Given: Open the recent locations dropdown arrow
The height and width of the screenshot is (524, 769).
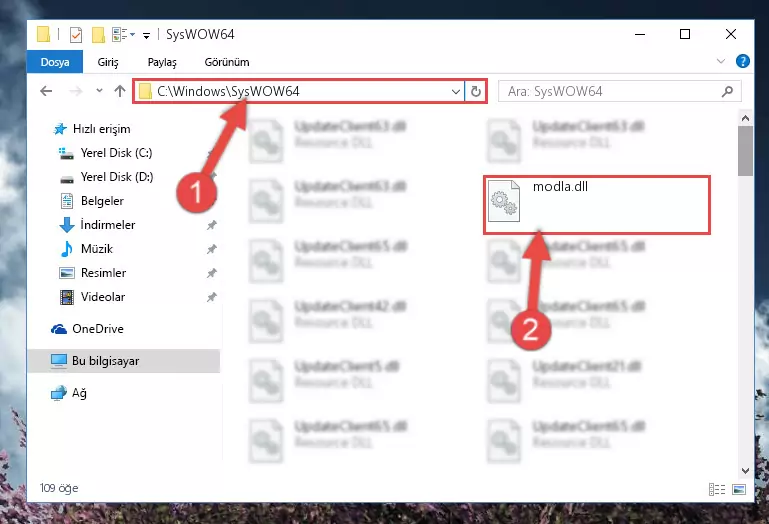Looking at the screenshot, I should coord(100,91).
